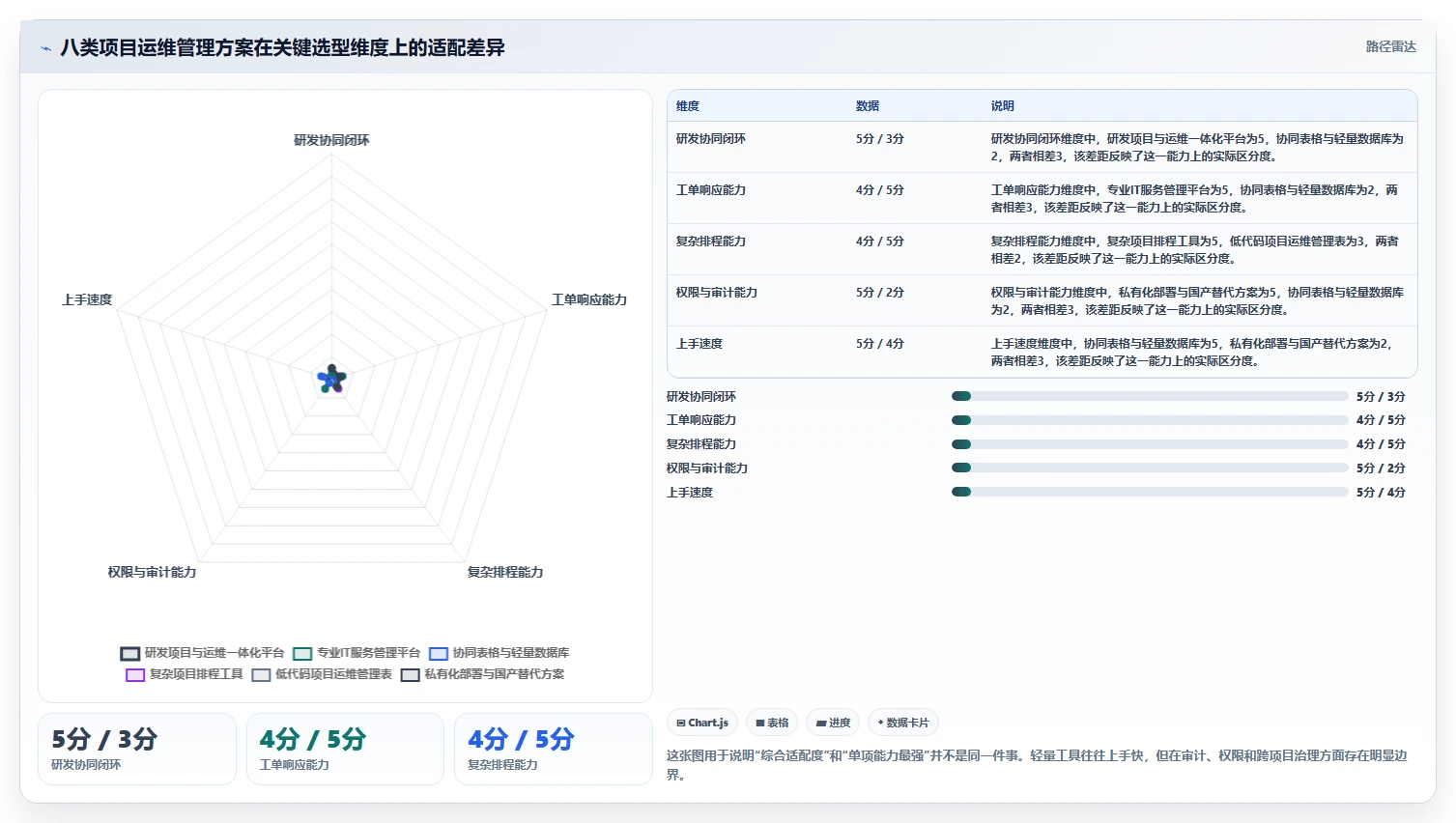The width and height of the screenshot is (1456, 823).
Task: Click the 5分 / 3分 value in the table
Action: coord(879,139)
